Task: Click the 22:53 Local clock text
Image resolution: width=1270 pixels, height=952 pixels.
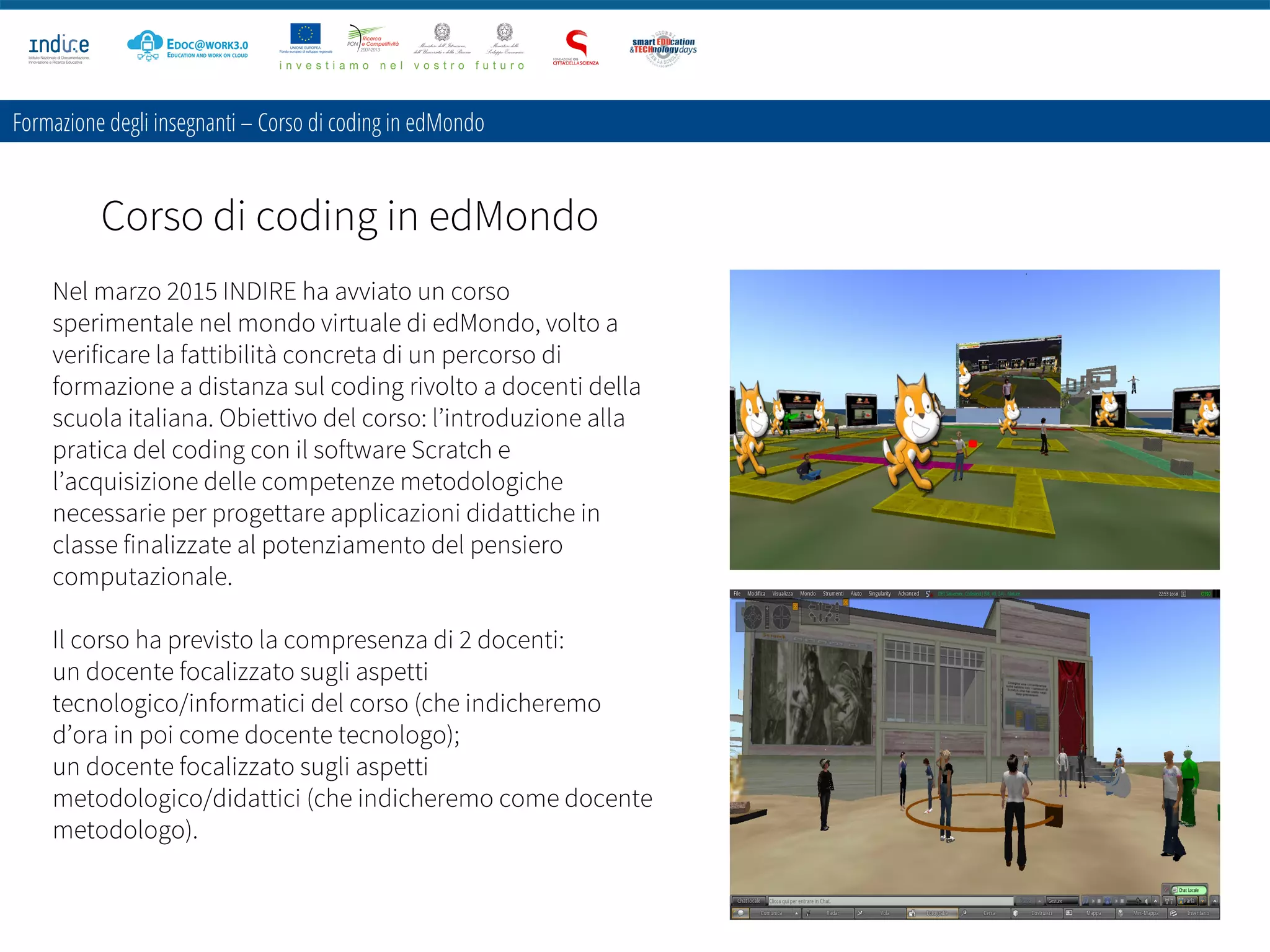Action: point(1168,594)
